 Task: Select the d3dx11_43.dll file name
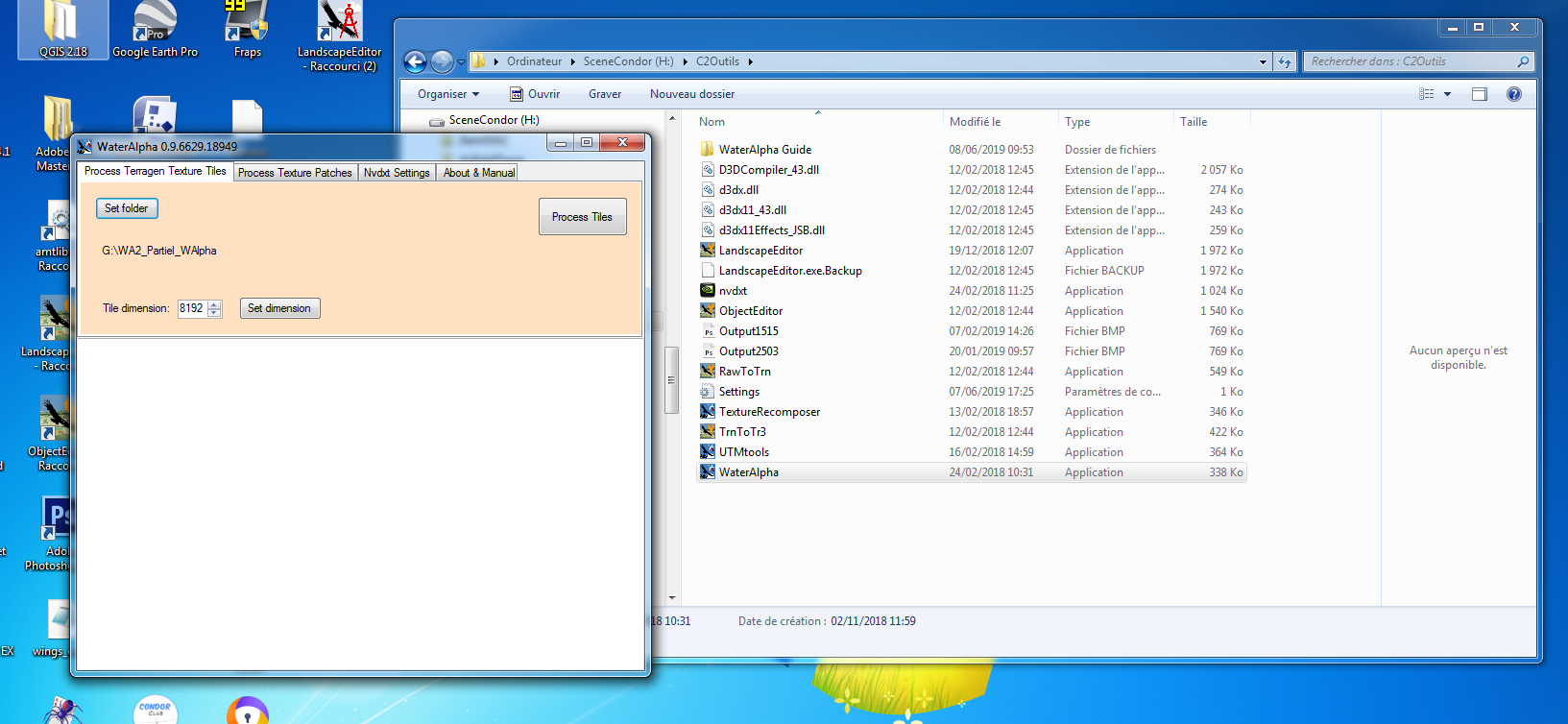pyautogui.click(x=753, y=210)
